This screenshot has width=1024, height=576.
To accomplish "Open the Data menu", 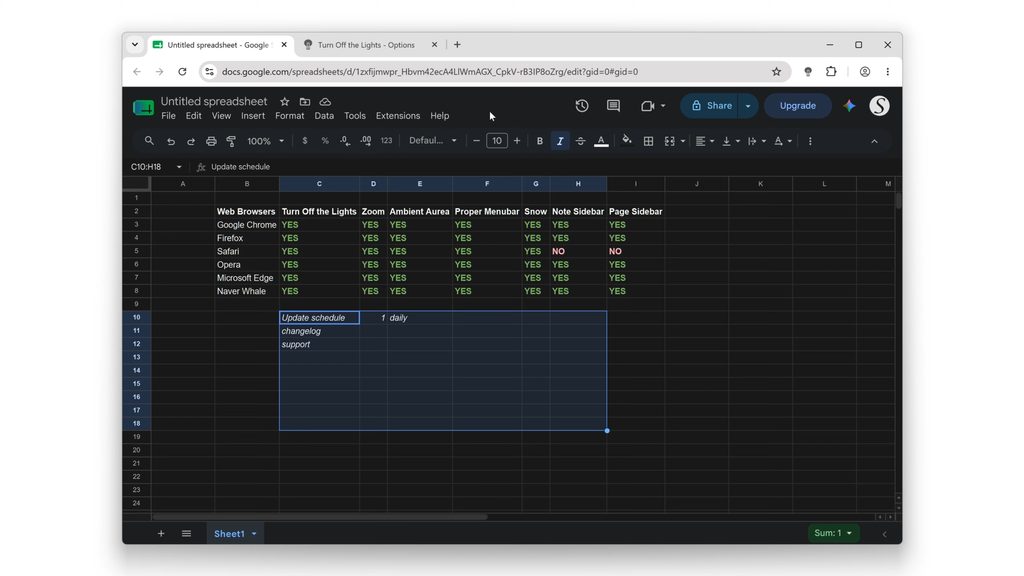I will (x=324, y=116).
